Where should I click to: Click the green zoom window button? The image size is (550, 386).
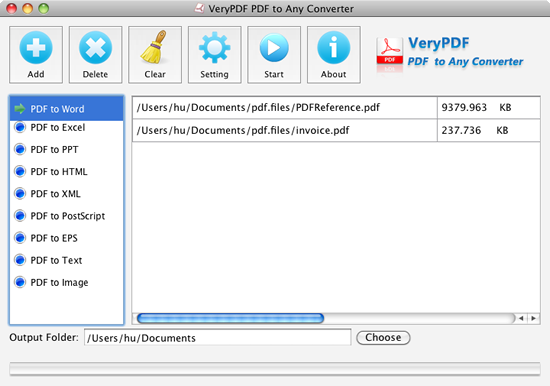[43, 8]
